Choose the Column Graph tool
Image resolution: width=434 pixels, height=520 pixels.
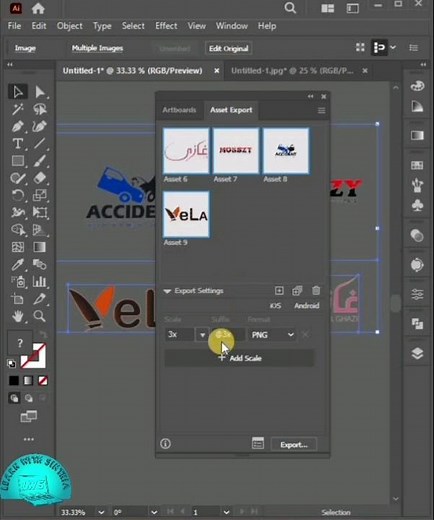(x=40, y=282)
